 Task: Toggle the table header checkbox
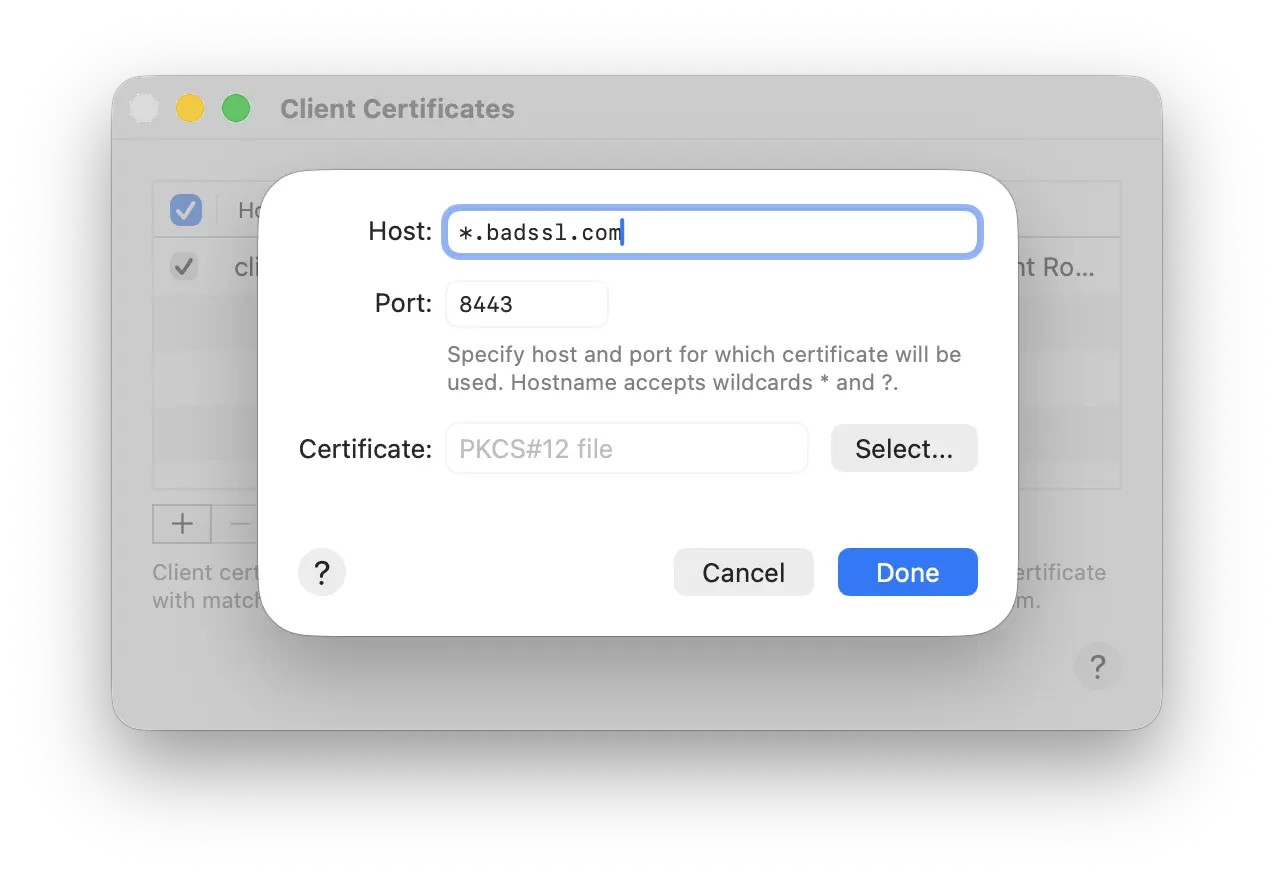click(x=186, y=210)
